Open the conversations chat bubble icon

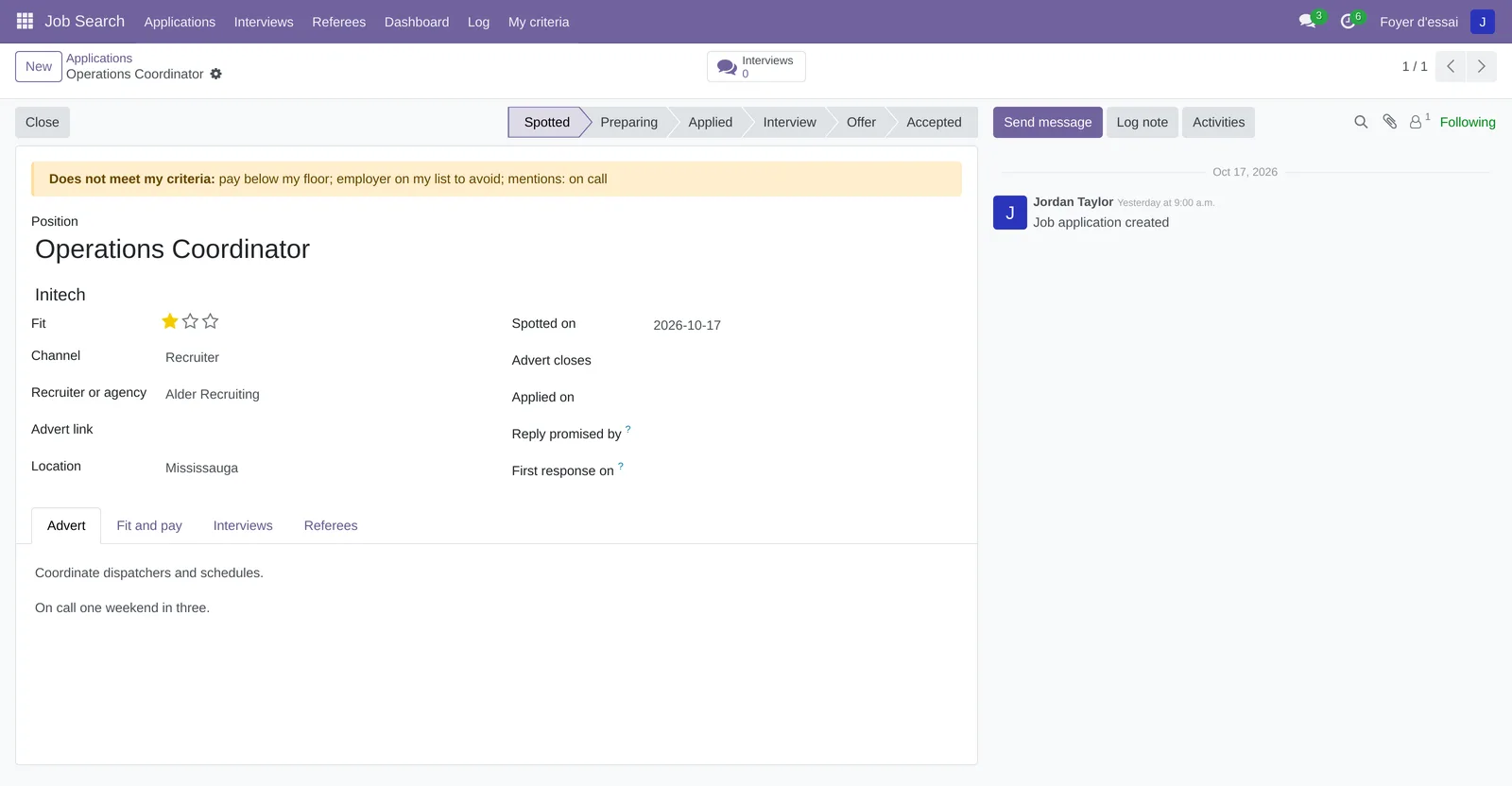1308,21
